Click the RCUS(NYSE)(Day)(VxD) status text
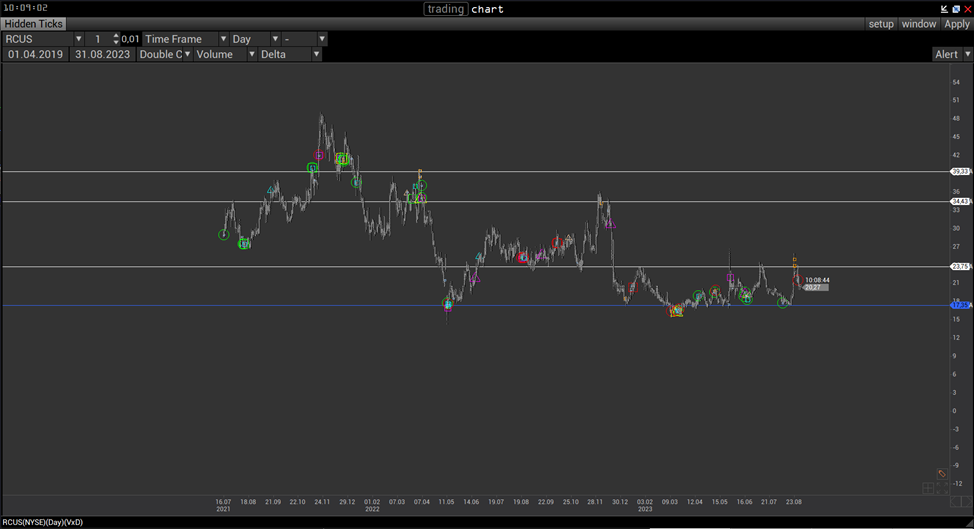974x529 pixels. pos(43,522)
